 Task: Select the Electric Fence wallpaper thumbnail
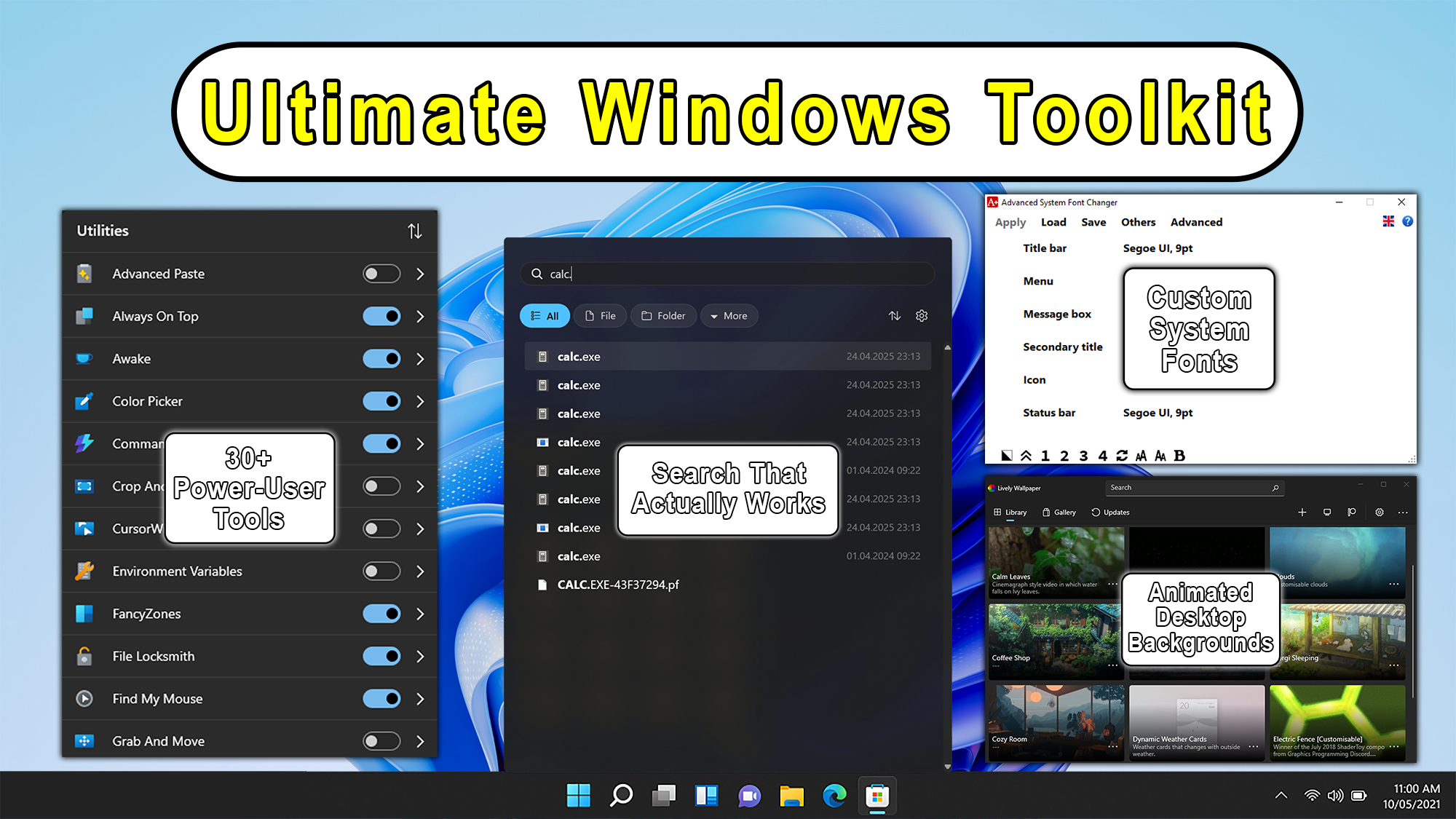point(1337,723)
